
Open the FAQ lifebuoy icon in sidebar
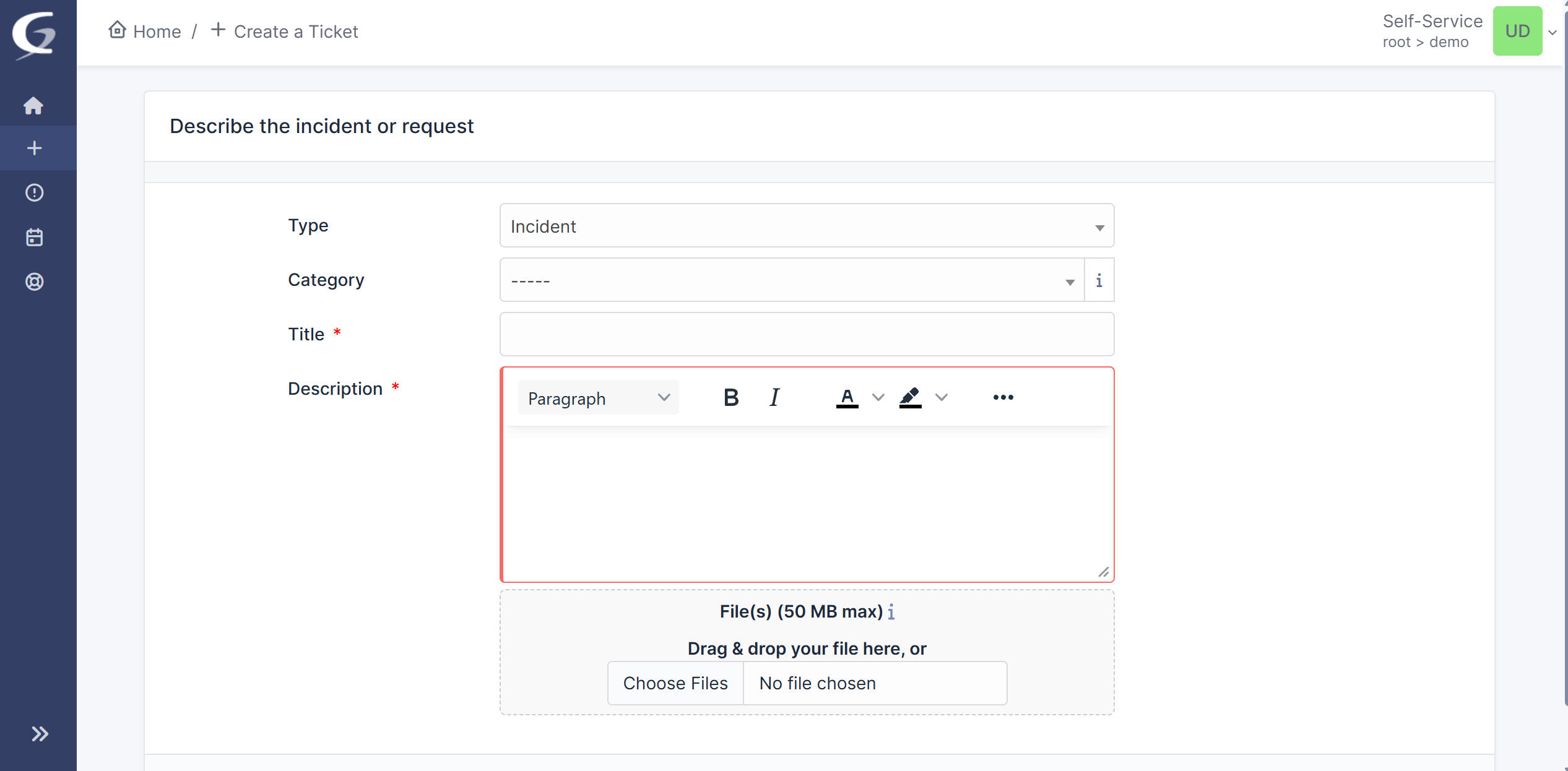point(34,282)
